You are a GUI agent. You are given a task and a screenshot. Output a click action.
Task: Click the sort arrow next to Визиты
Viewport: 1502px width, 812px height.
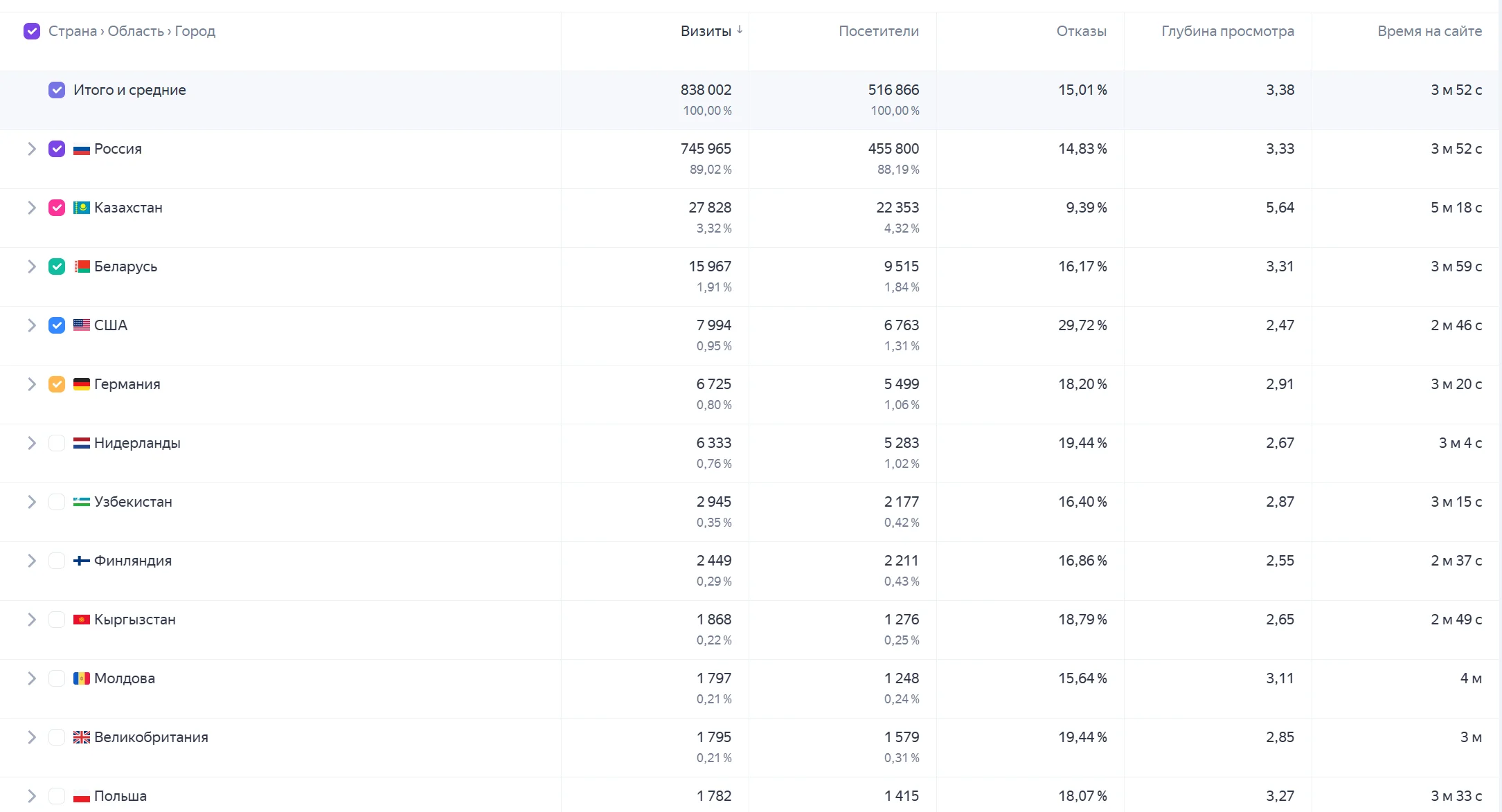pos(740,30)
